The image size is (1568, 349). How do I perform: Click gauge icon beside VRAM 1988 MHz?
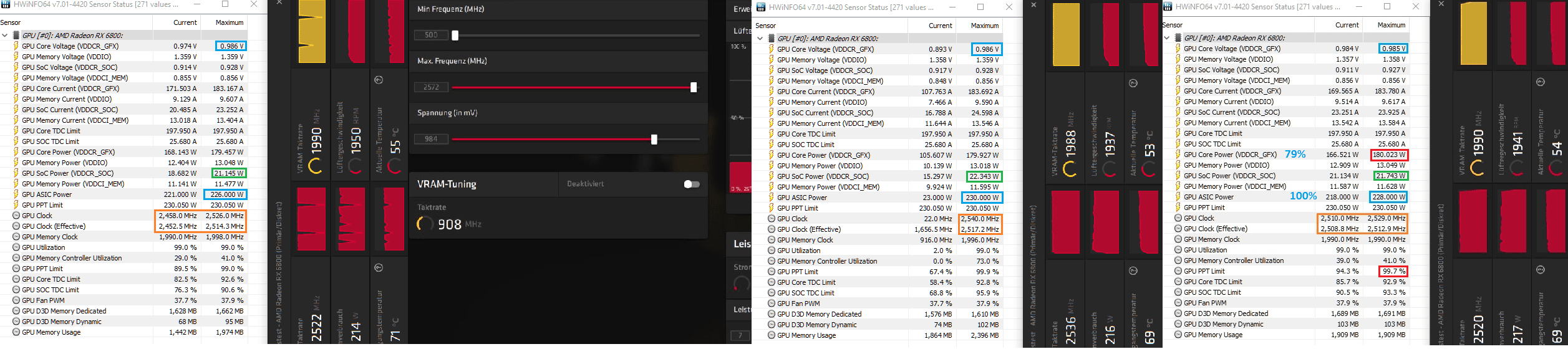point(1070,169)
